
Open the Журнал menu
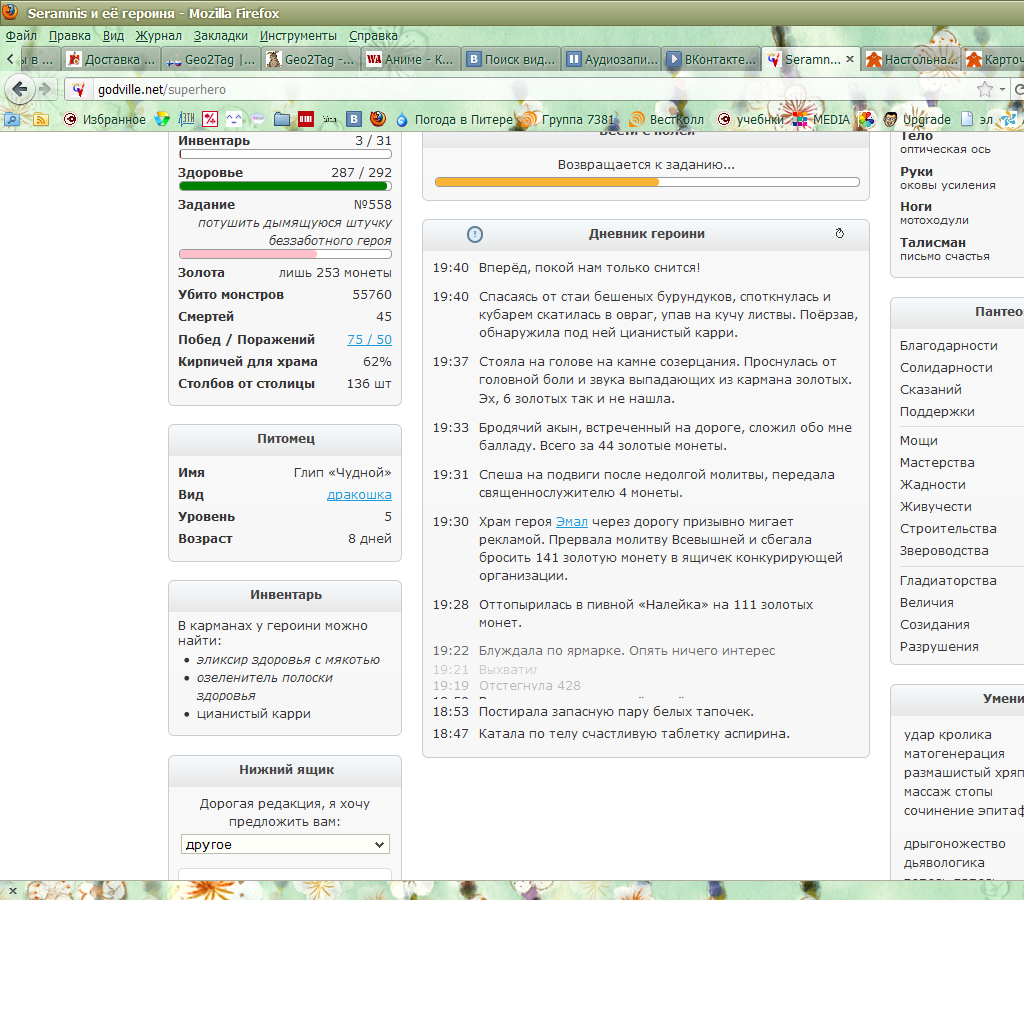coord(159,36)
